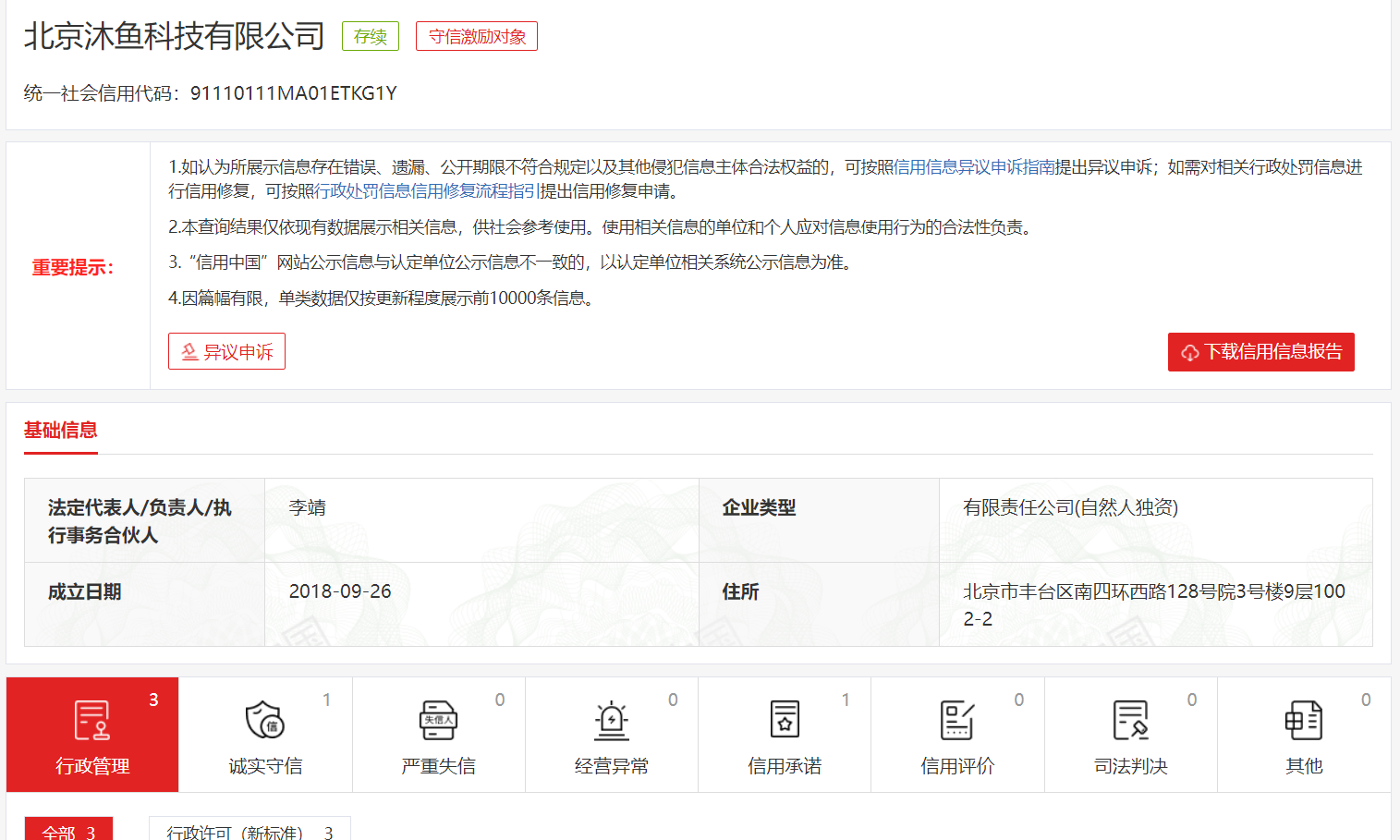Click the count 0 on 信用评价 tab

click(x=1019, y=700)
